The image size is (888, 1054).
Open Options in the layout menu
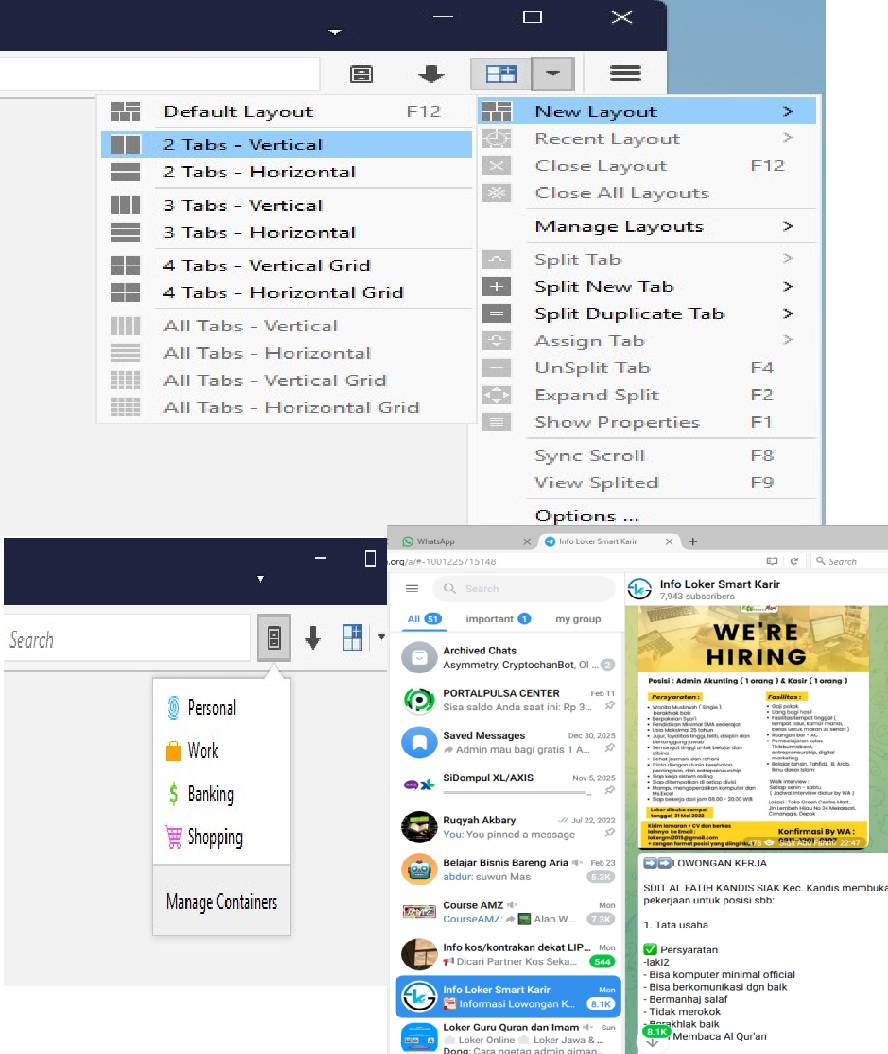pos(586,516)
